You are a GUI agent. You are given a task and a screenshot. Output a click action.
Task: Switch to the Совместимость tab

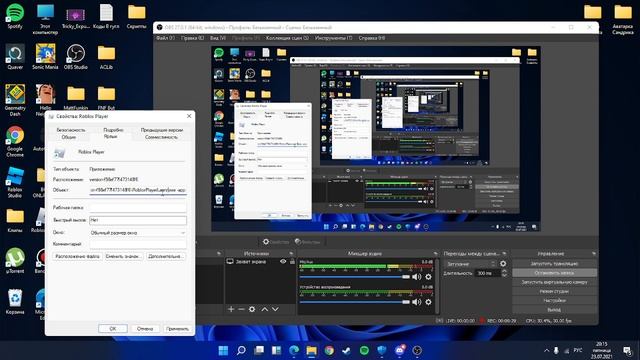[x=161, y=137]
